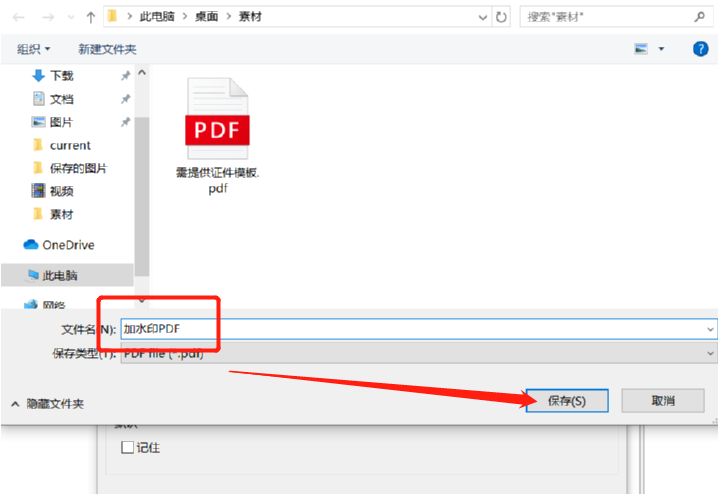Change view with the view icon
This screenshot has height=494, width=718.
[641, 49]
